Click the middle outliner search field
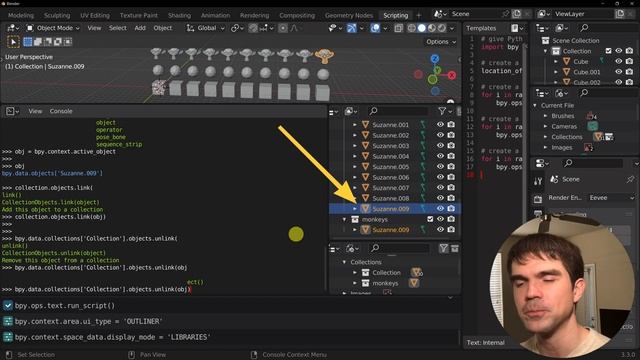Viewport: 640px width, 360px height. (x=398, y=111)
